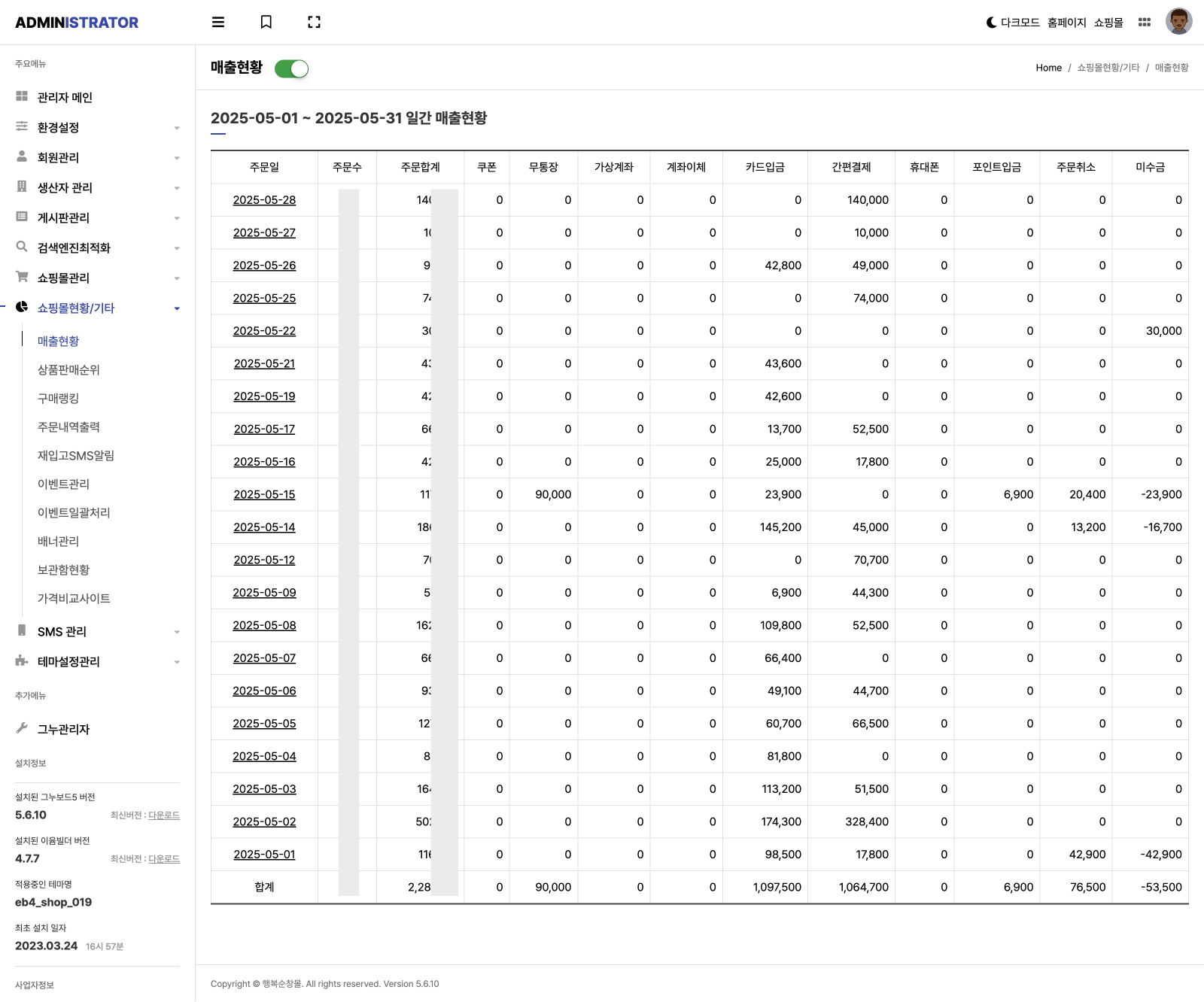
Task: Click the fullscreen expand icon
Action: point(315,23)
